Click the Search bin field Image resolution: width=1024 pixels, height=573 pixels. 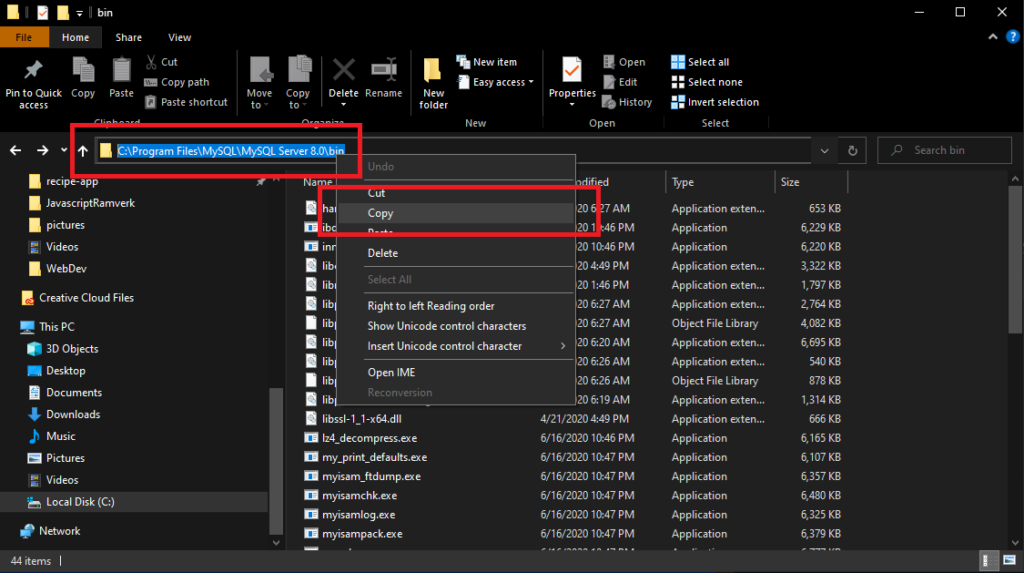pos(944,150)
